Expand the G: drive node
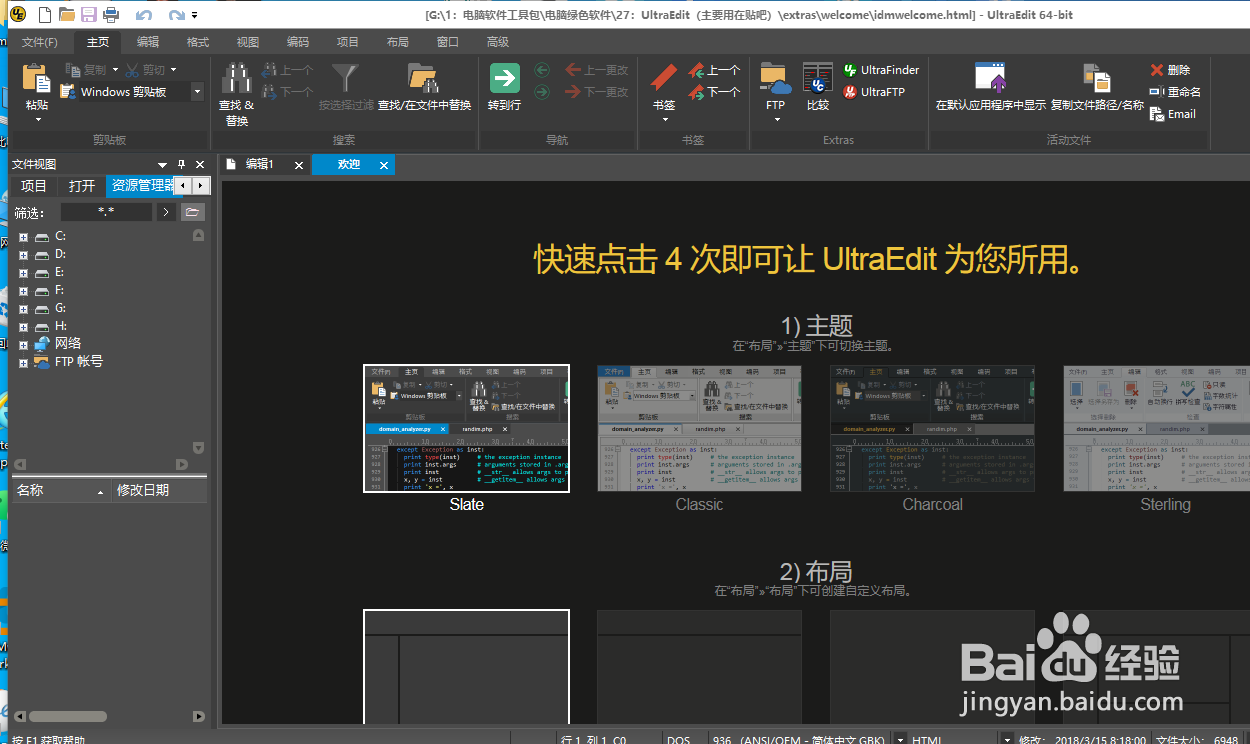 [x=23, y=309]
